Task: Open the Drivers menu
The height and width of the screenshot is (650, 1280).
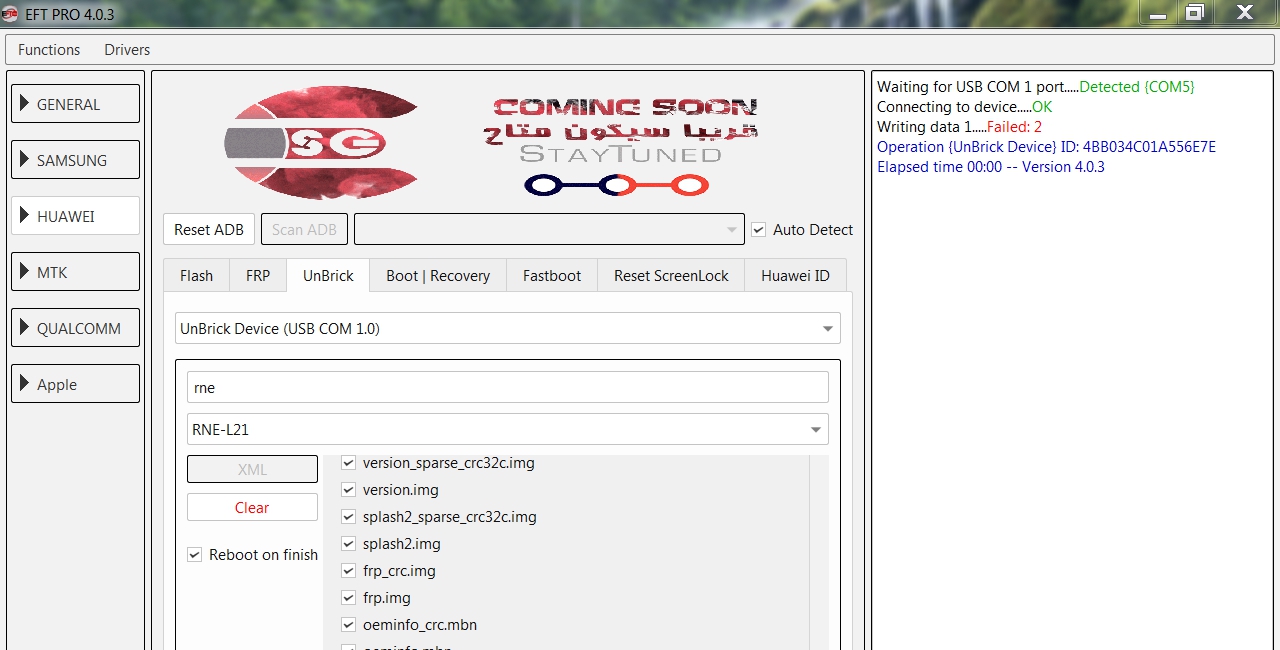Action: click(x=127, y=49)
